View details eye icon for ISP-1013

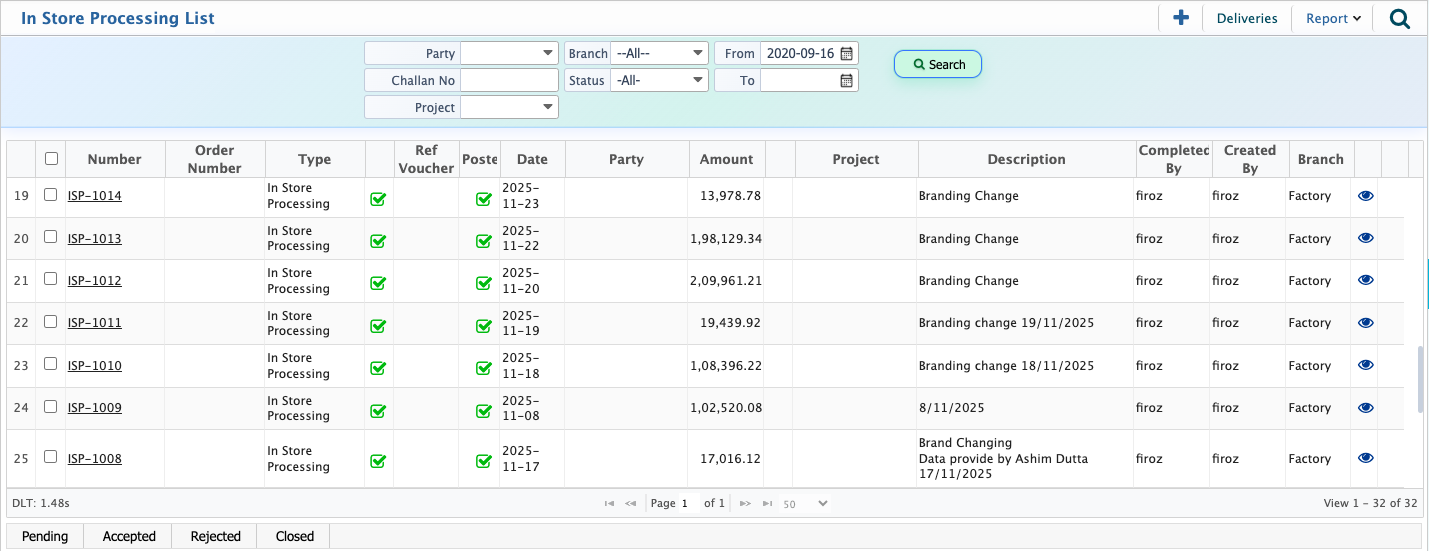(x=1366, y=238)
